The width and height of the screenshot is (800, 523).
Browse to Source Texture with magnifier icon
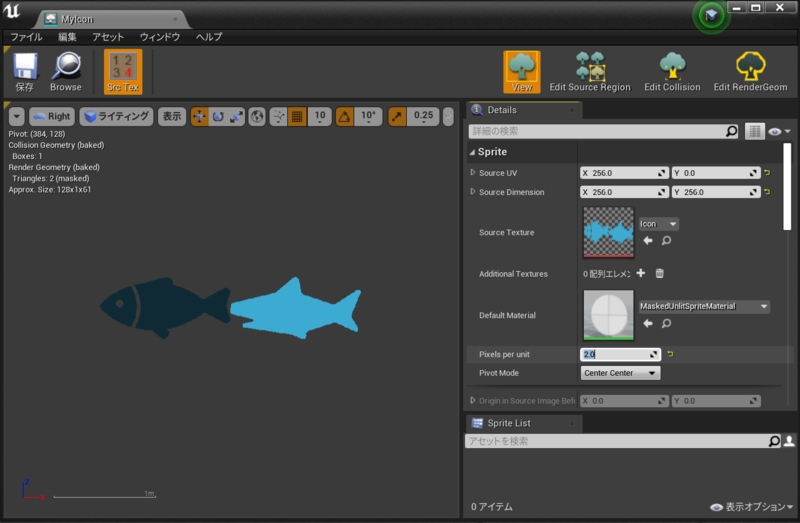click(x=666, y=240)
